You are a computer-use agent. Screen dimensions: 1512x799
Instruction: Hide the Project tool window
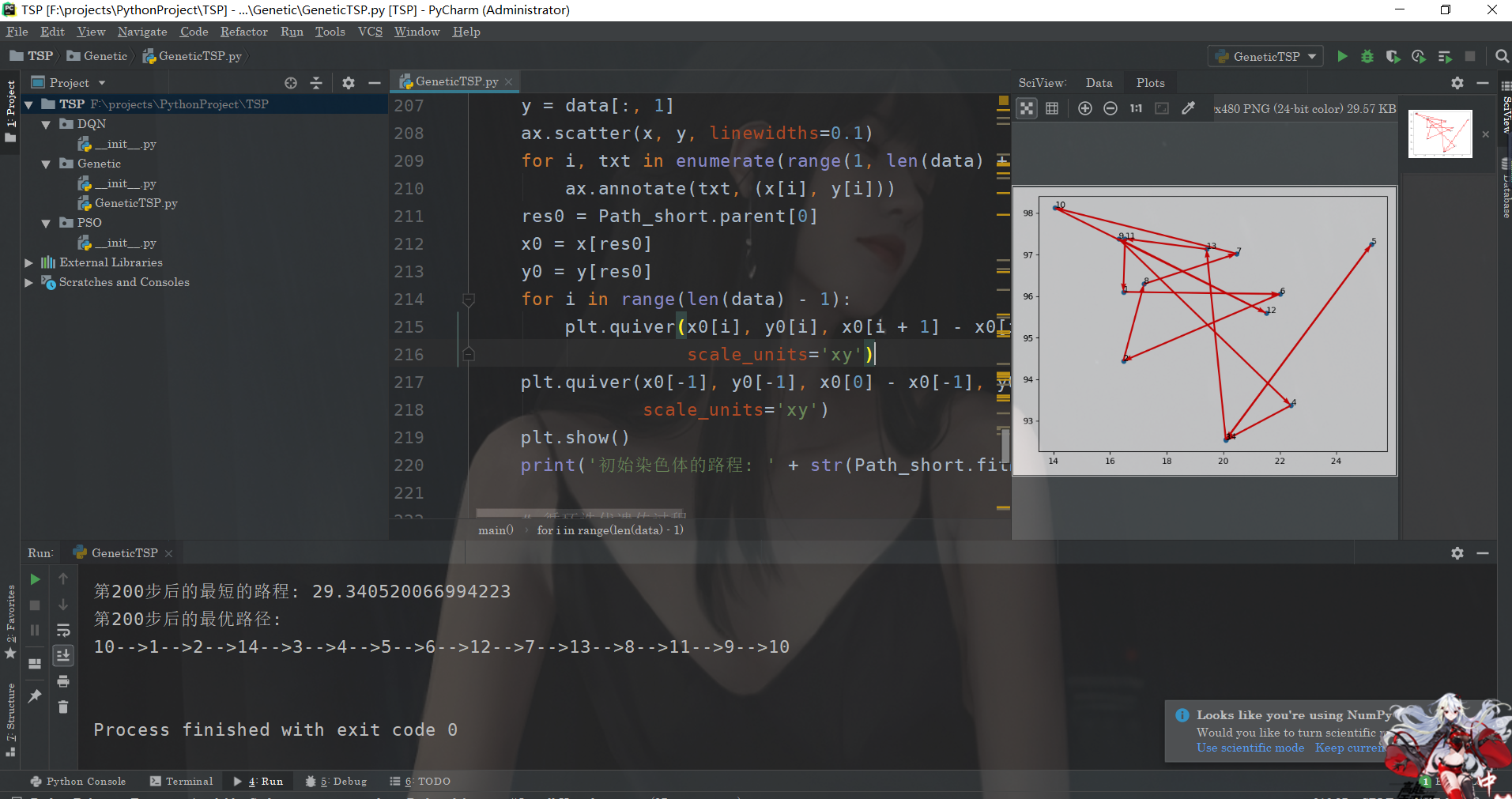(x=375, y=83)
